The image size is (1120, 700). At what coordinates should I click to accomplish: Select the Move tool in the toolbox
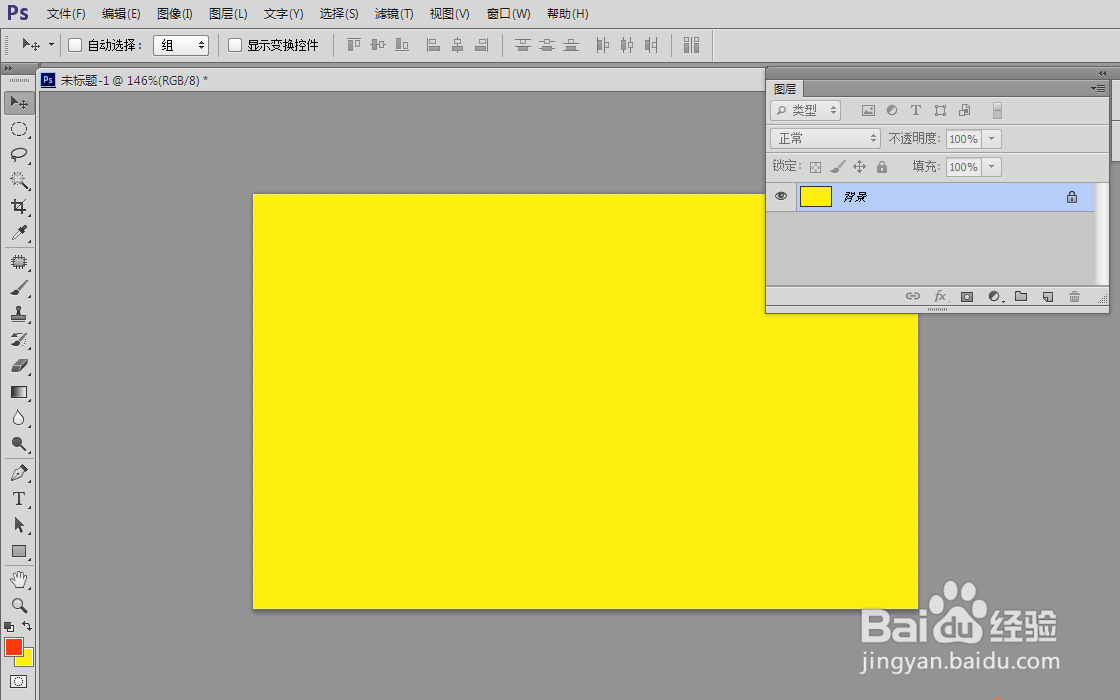(x=19, y=103)
